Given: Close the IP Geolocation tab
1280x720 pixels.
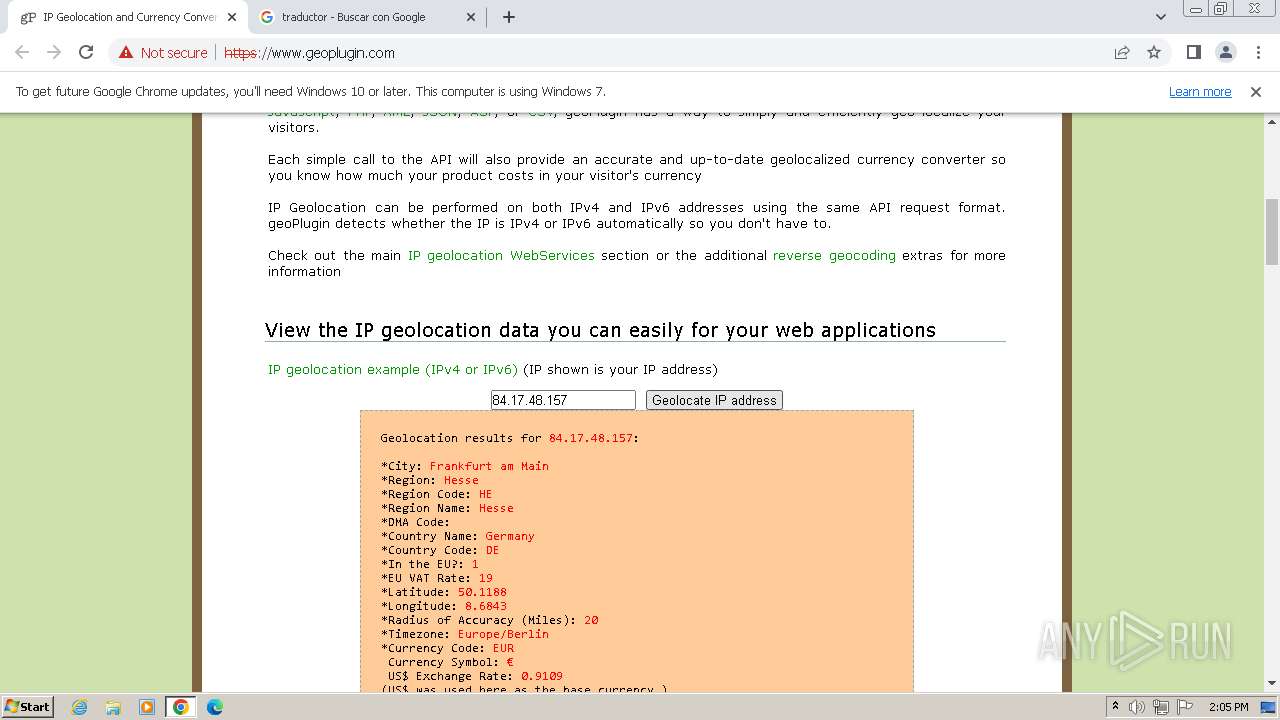Looking at the screenshot, I should (231, 17).
